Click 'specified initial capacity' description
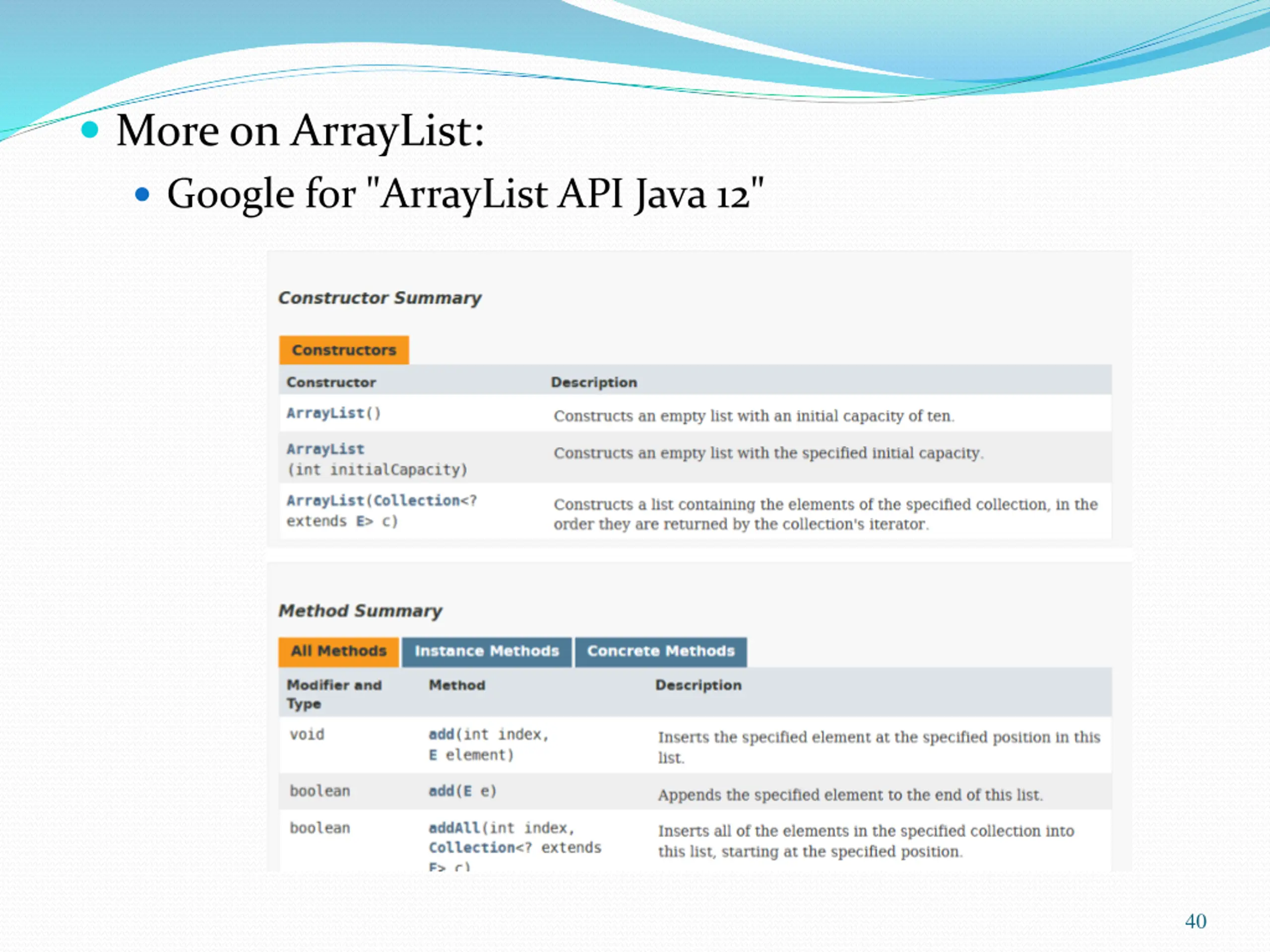 (769, 453)
